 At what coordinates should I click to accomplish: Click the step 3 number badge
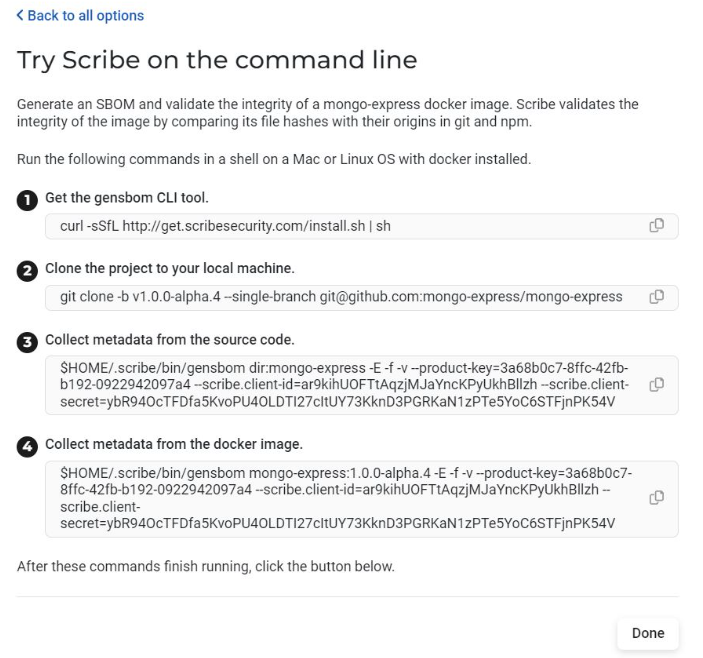(x=27, y=340)
